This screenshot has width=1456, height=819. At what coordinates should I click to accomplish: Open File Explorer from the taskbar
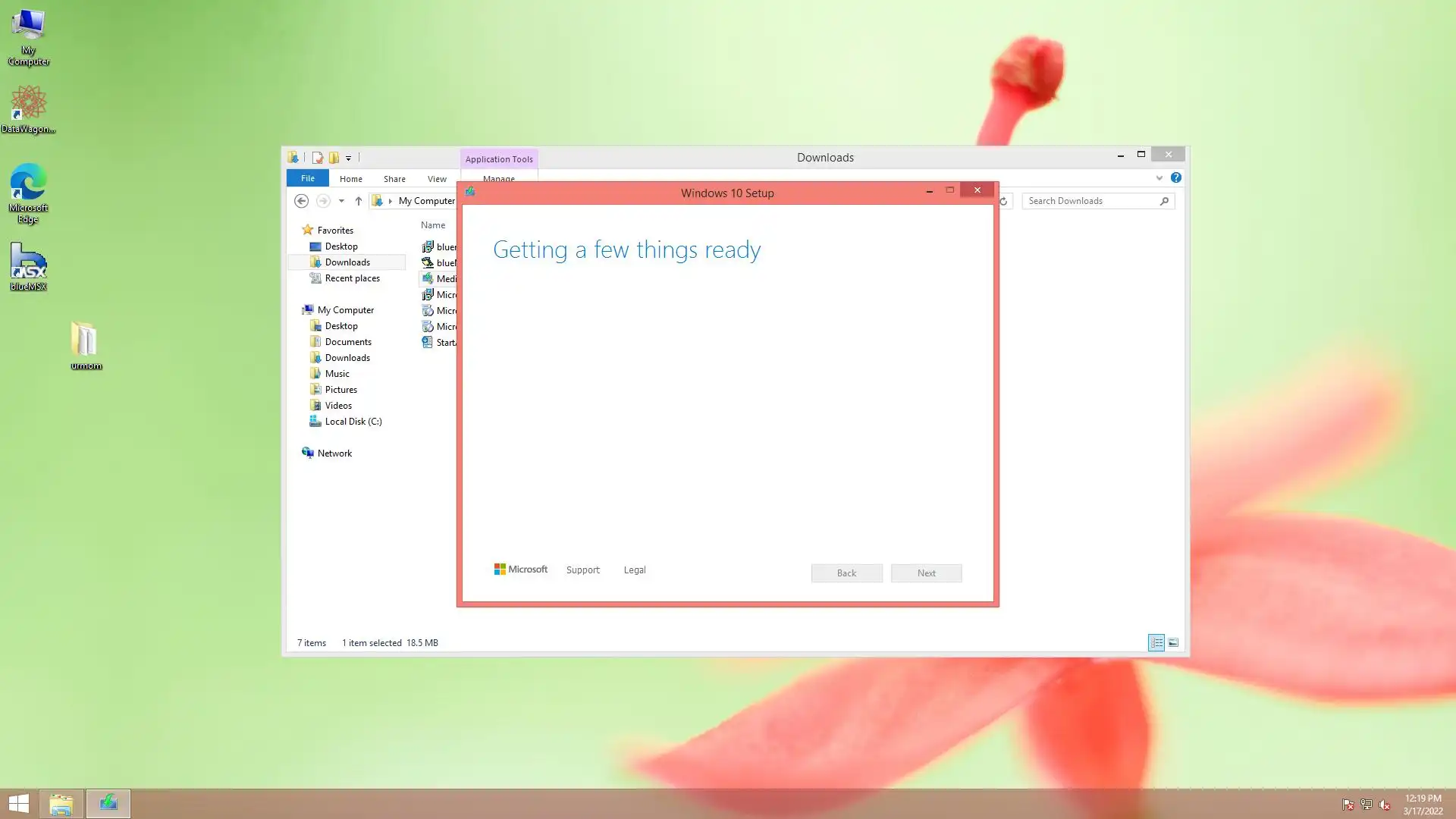click(61, 803)
